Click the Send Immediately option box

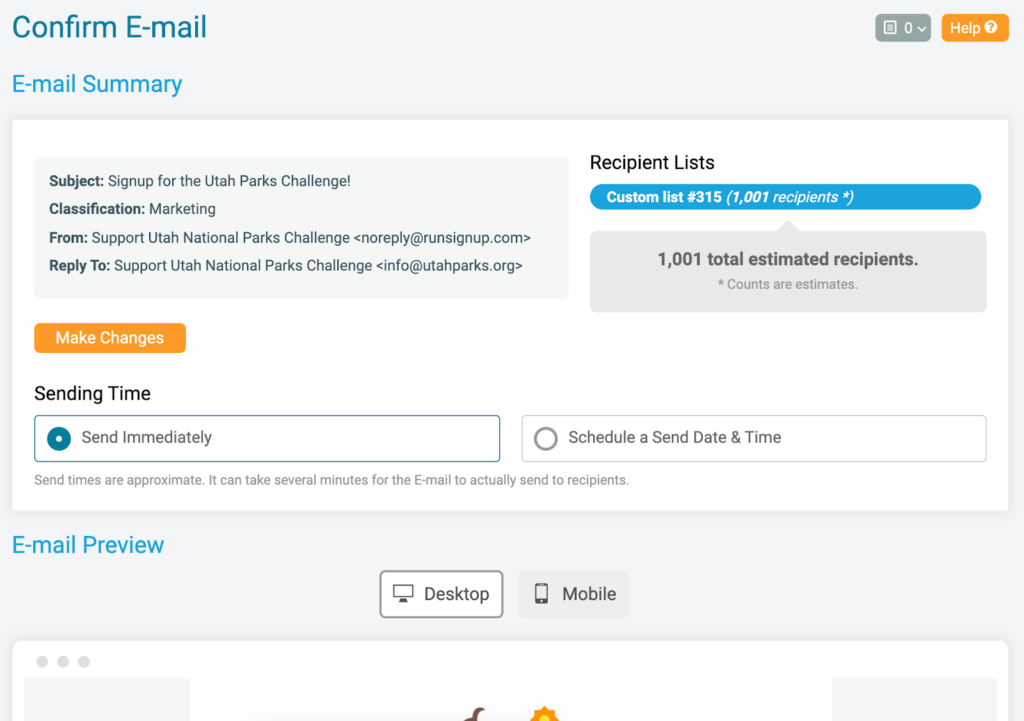click(267, 438)
